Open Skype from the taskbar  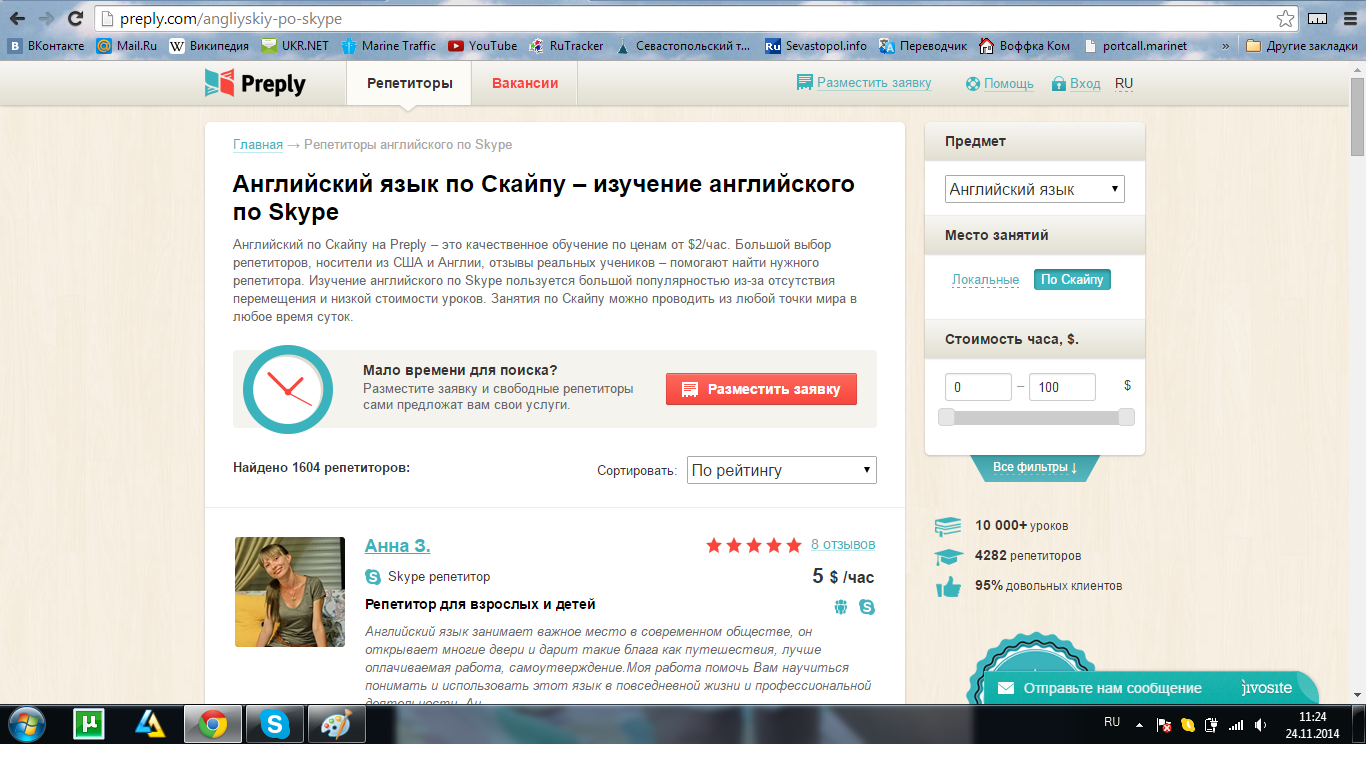274,724
